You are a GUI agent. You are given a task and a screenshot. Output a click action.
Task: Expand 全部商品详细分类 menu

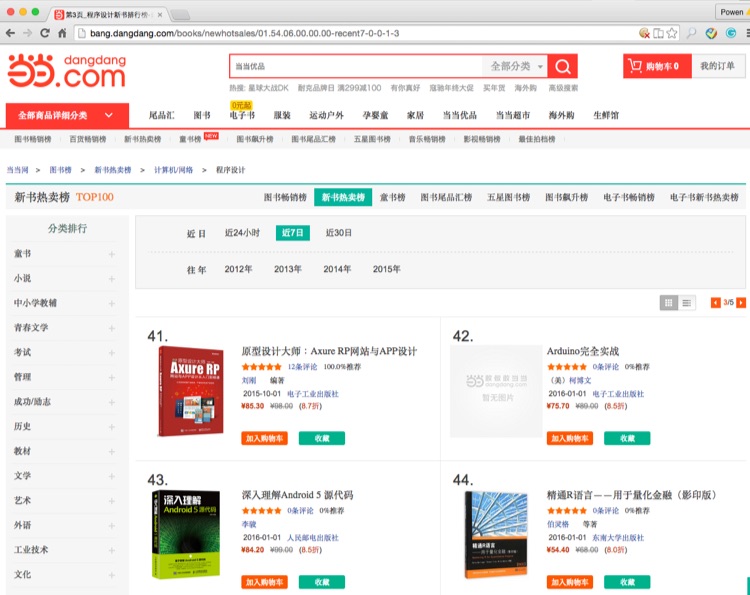[x=67, y=115]
